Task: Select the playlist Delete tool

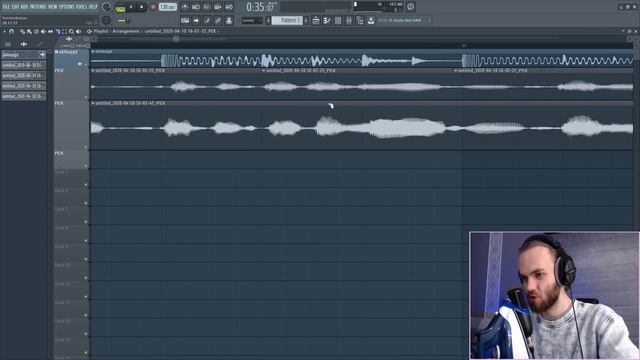Action: coord(36,31)
